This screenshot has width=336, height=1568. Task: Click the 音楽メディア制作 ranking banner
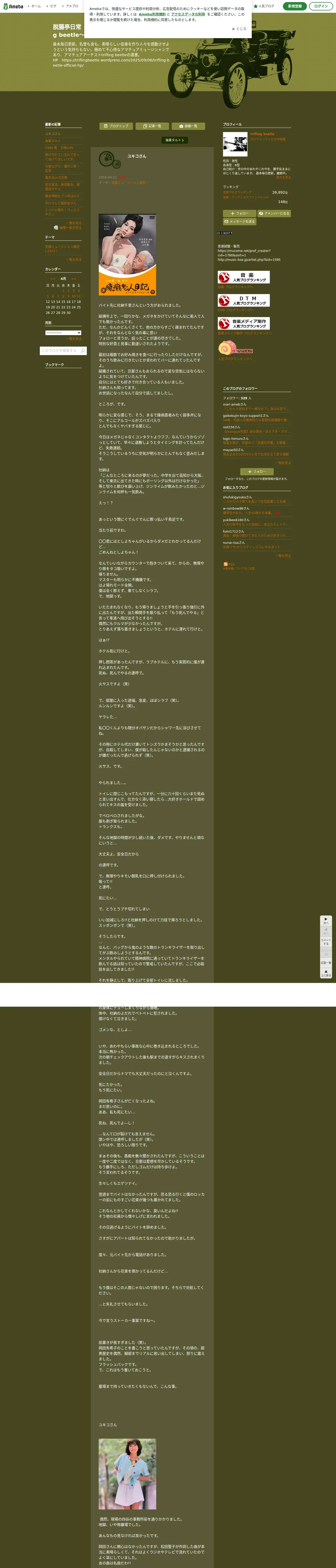pos(243,323)
